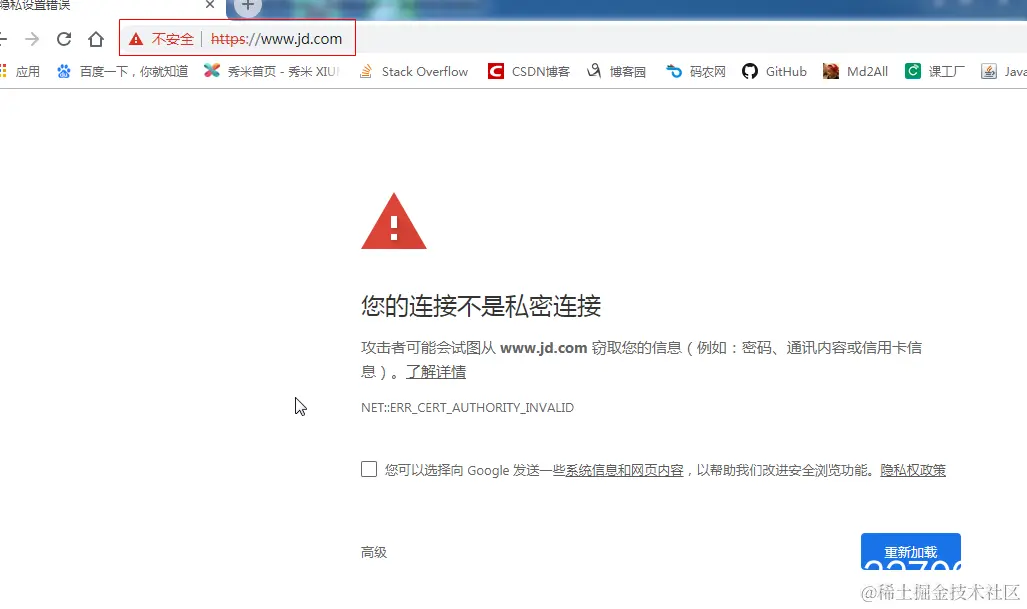
Task: Open the CSDN博客 bookmark
Action: coord(528,71)
